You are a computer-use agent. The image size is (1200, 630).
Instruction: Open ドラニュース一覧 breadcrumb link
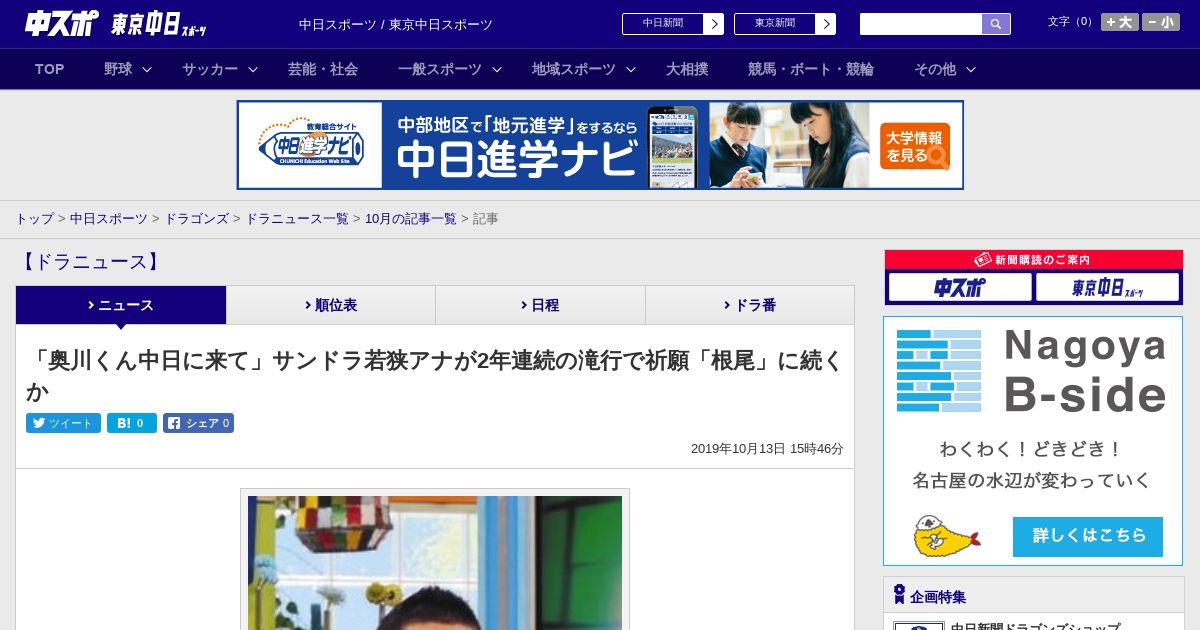point(297,218)
